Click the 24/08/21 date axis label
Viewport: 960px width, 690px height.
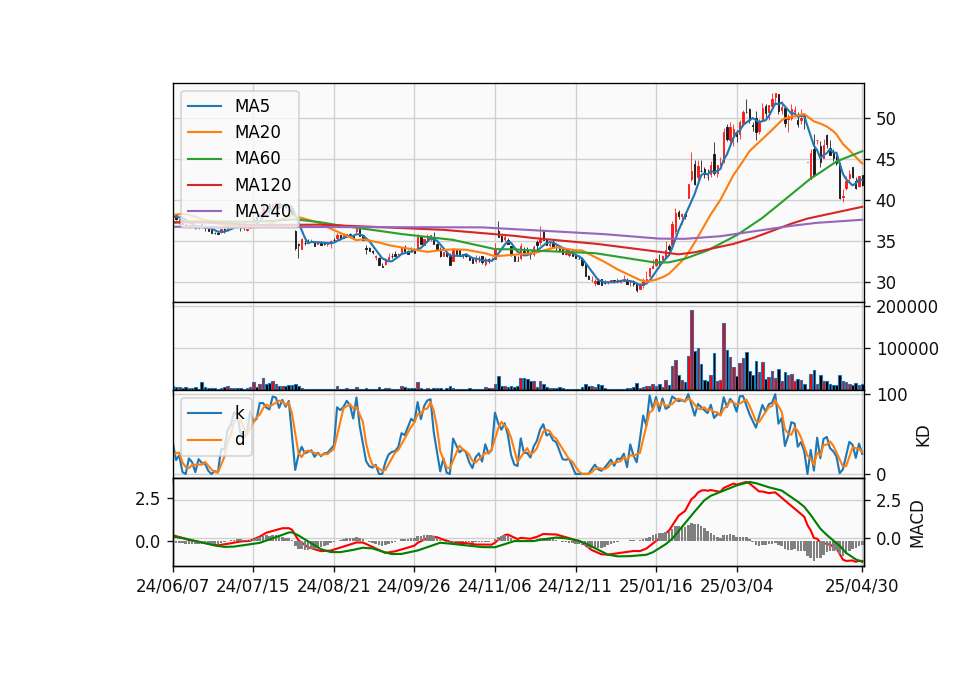[334, 587]
